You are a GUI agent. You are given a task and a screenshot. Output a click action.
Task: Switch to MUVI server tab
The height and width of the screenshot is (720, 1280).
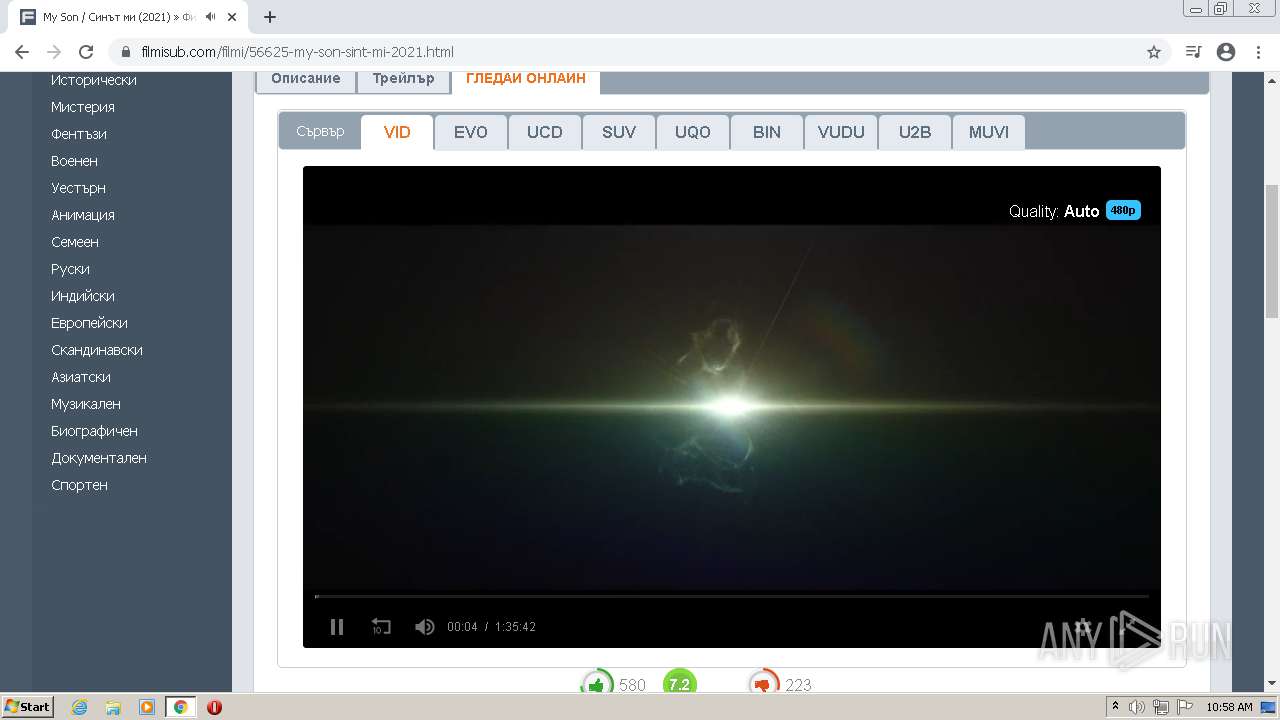pos(989,132)
